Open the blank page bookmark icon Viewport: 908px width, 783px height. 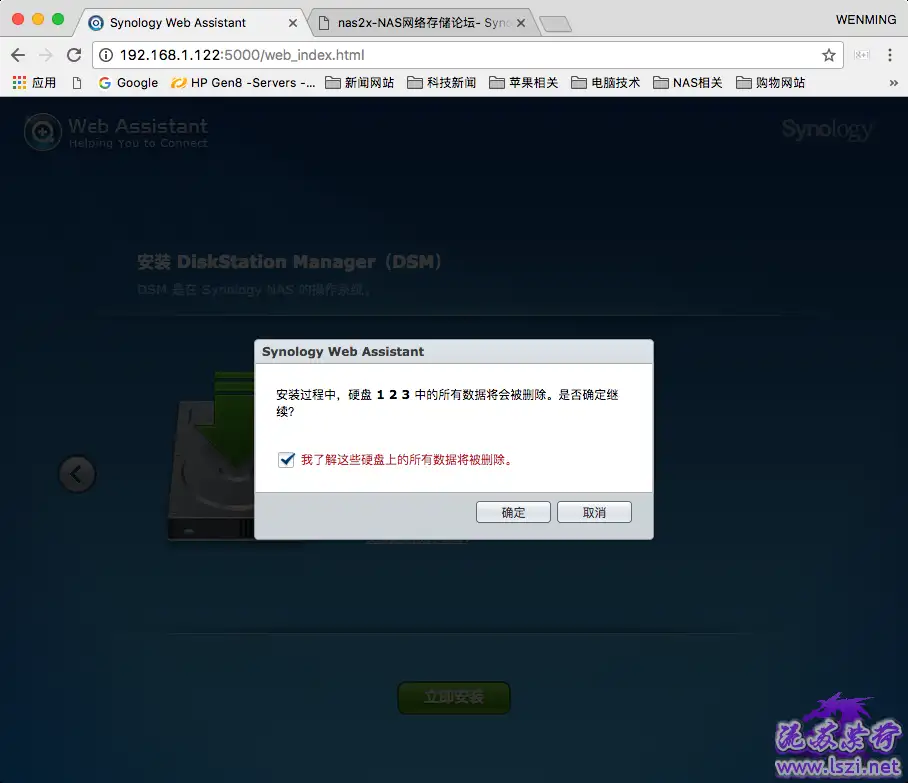click(x=77, y=83)
